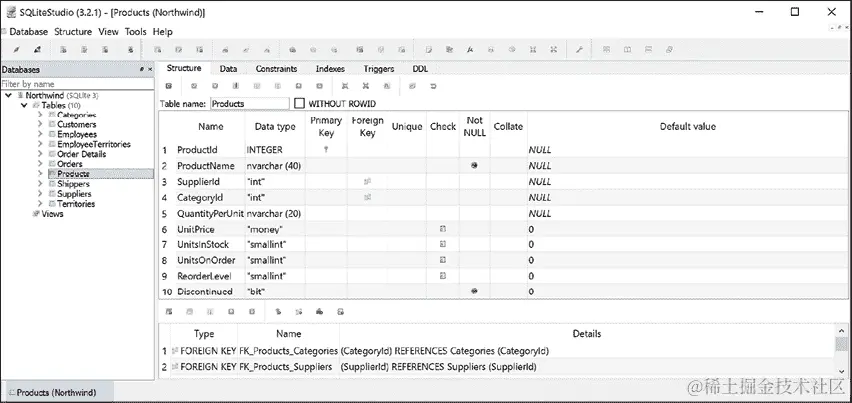Switch to the Triggers tab

tap(379, 69)
